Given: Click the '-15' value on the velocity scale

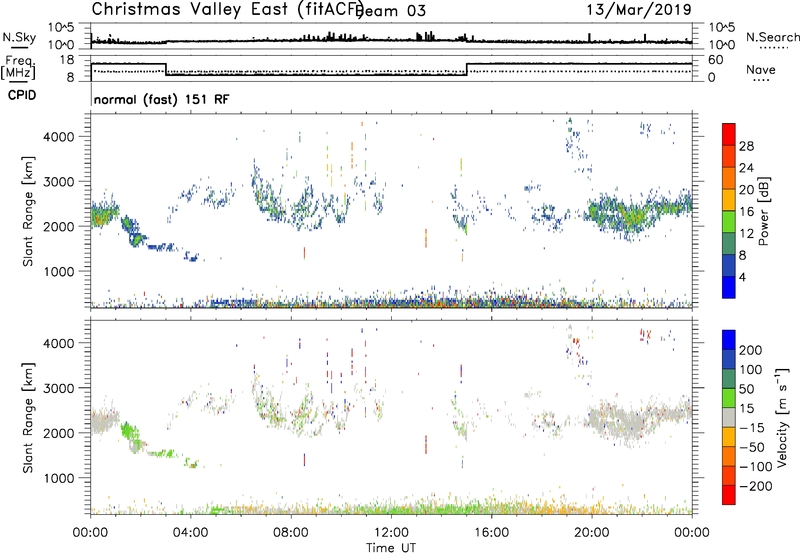Looking at the screenshot, I should point(752,427).
